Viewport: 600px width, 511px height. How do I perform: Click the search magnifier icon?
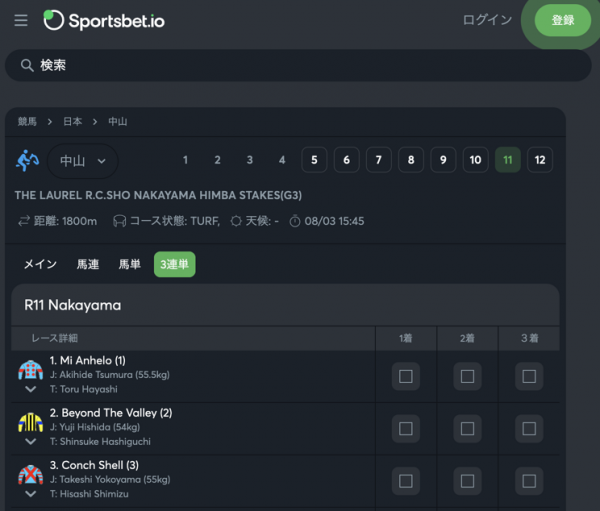(x=27, y=66)
